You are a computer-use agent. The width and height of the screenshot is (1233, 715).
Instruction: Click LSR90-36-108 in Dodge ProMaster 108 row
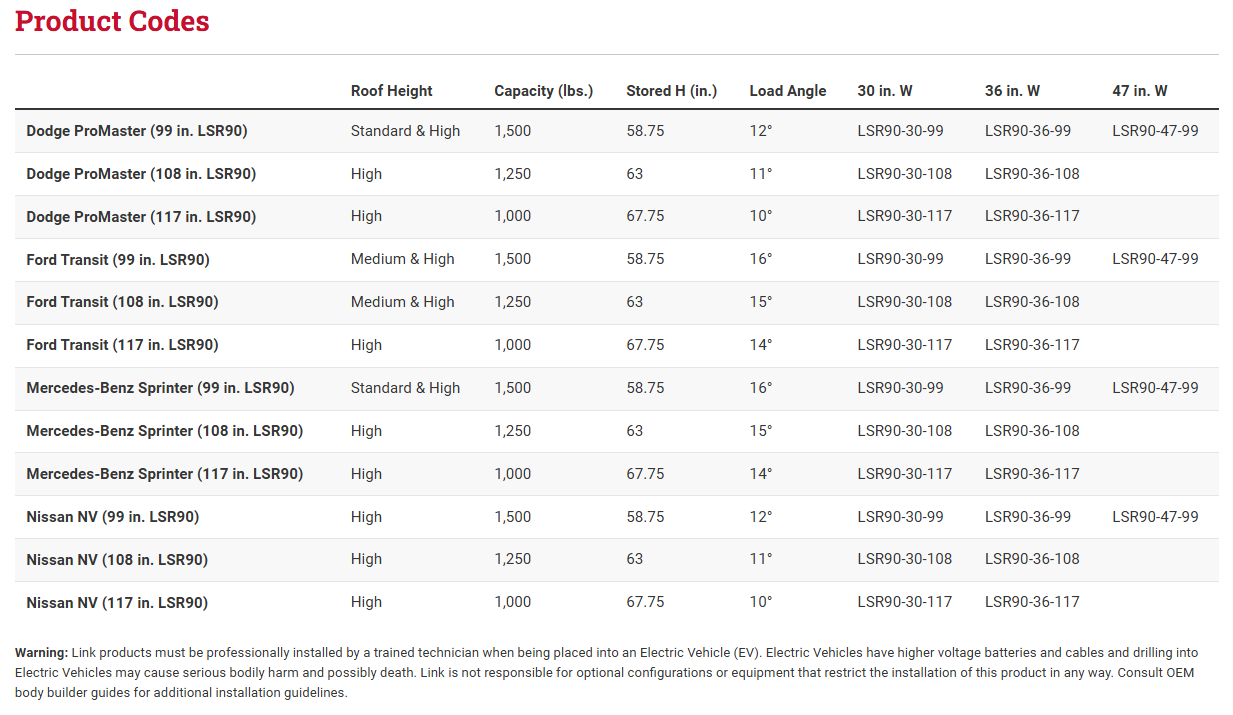pyautogui.click(x=1032, y=174)
